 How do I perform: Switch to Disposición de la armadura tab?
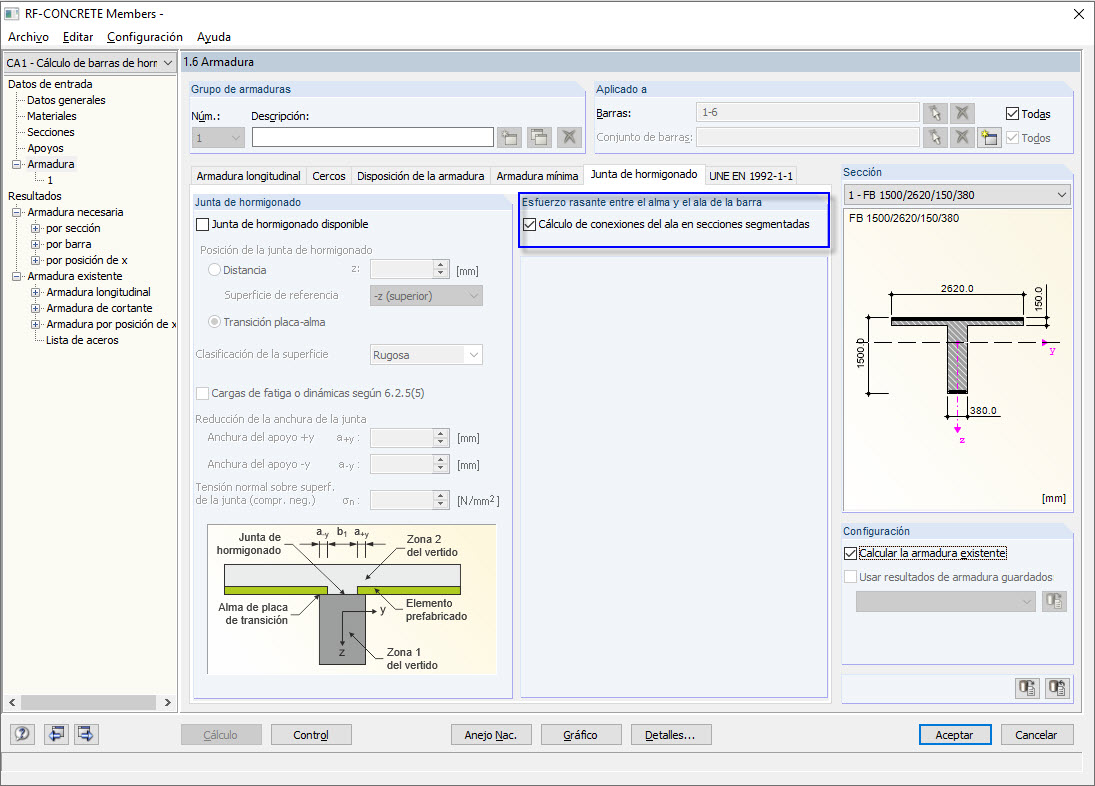pos(420,176)
